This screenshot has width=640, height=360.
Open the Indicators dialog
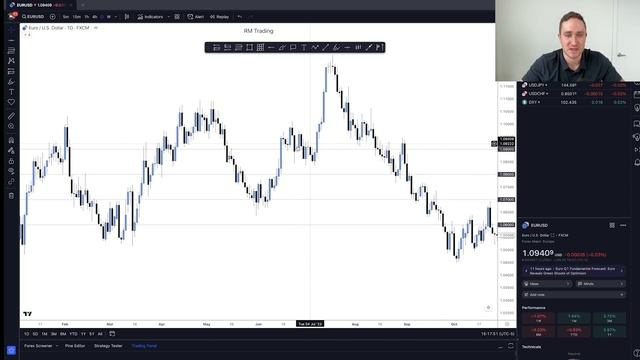tap(150, 17)
